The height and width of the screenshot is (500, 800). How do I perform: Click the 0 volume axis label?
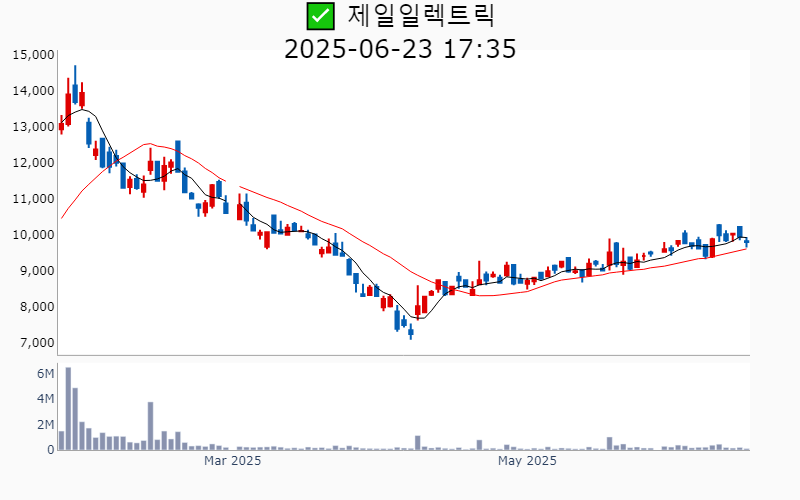click(x=51, y=450)
